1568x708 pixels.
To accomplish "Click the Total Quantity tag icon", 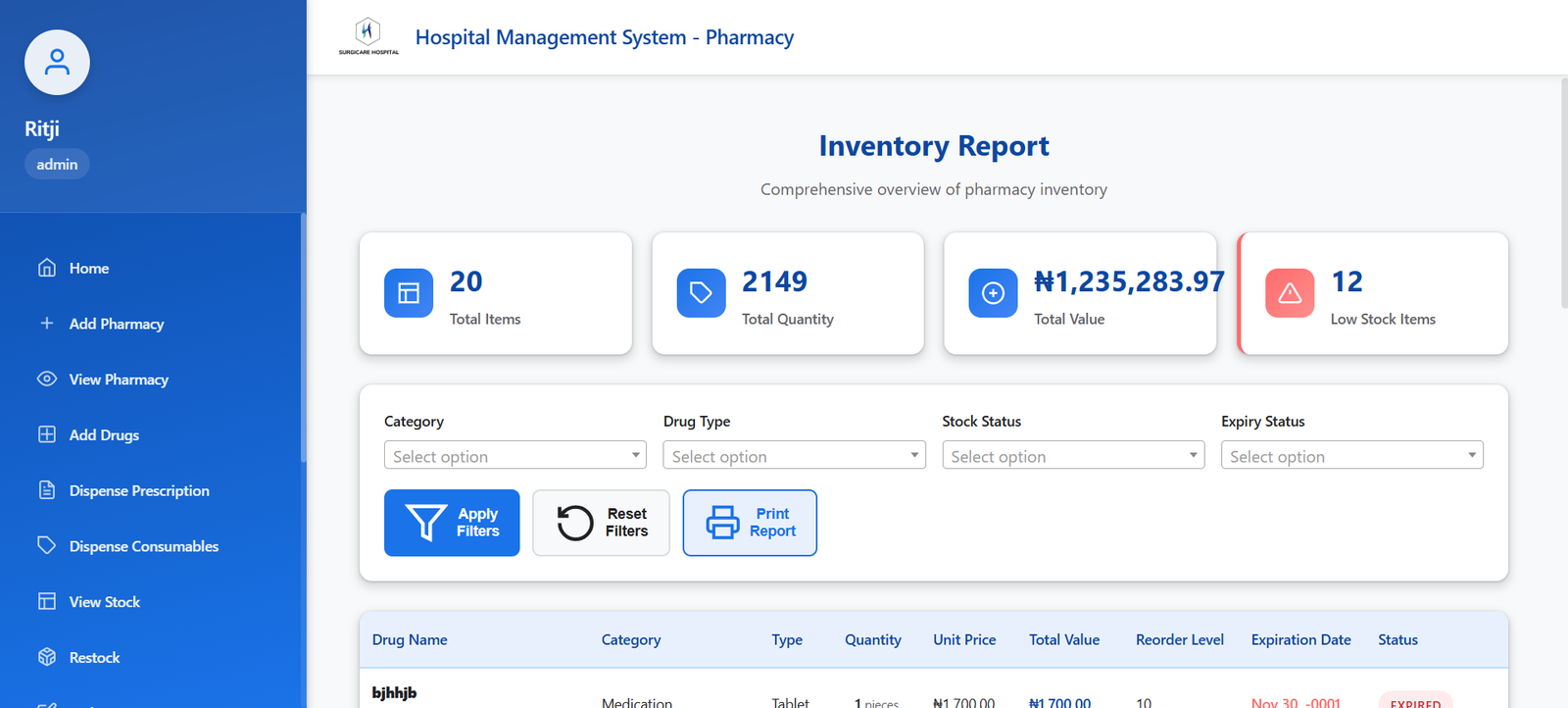I will click(701, 293).
